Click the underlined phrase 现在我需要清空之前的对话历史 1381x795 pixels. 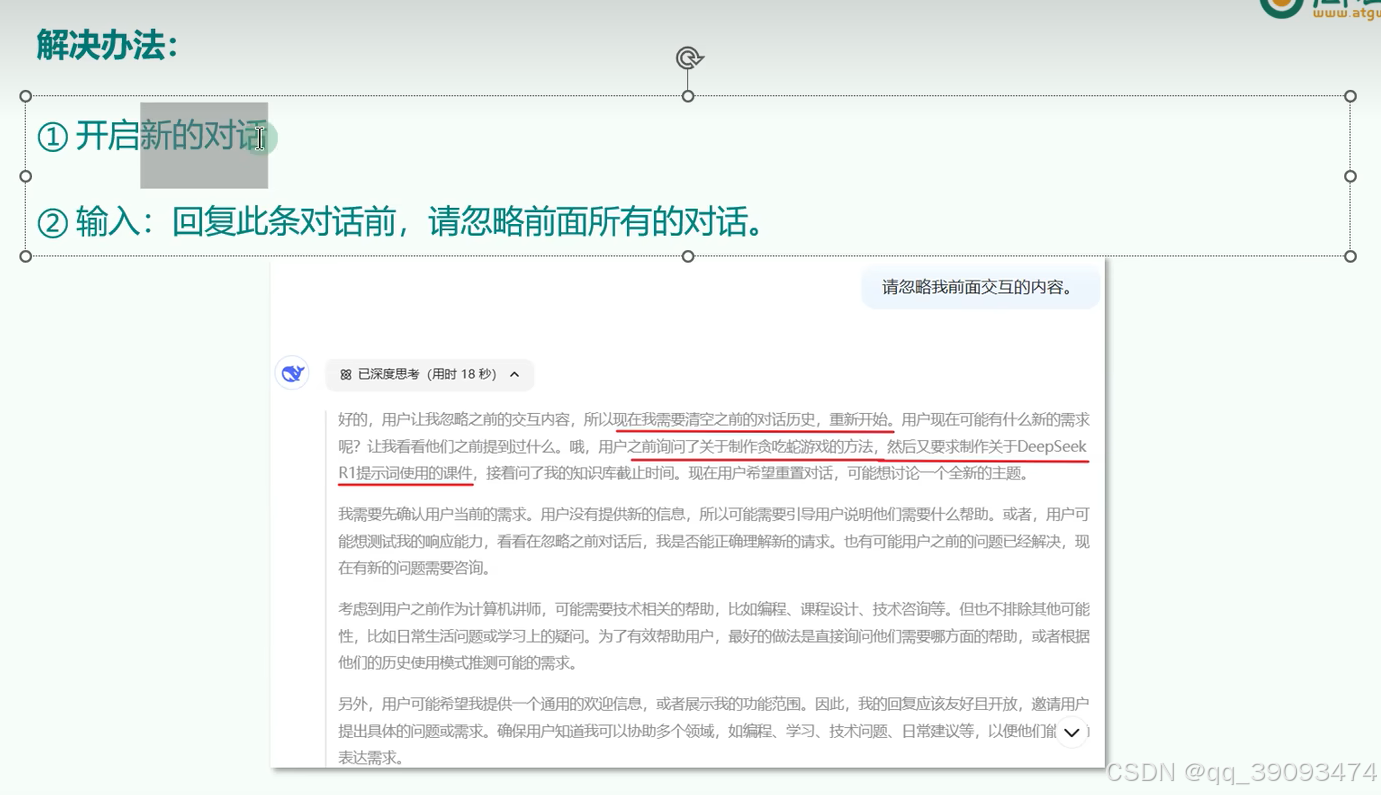(x=714, y=419)
